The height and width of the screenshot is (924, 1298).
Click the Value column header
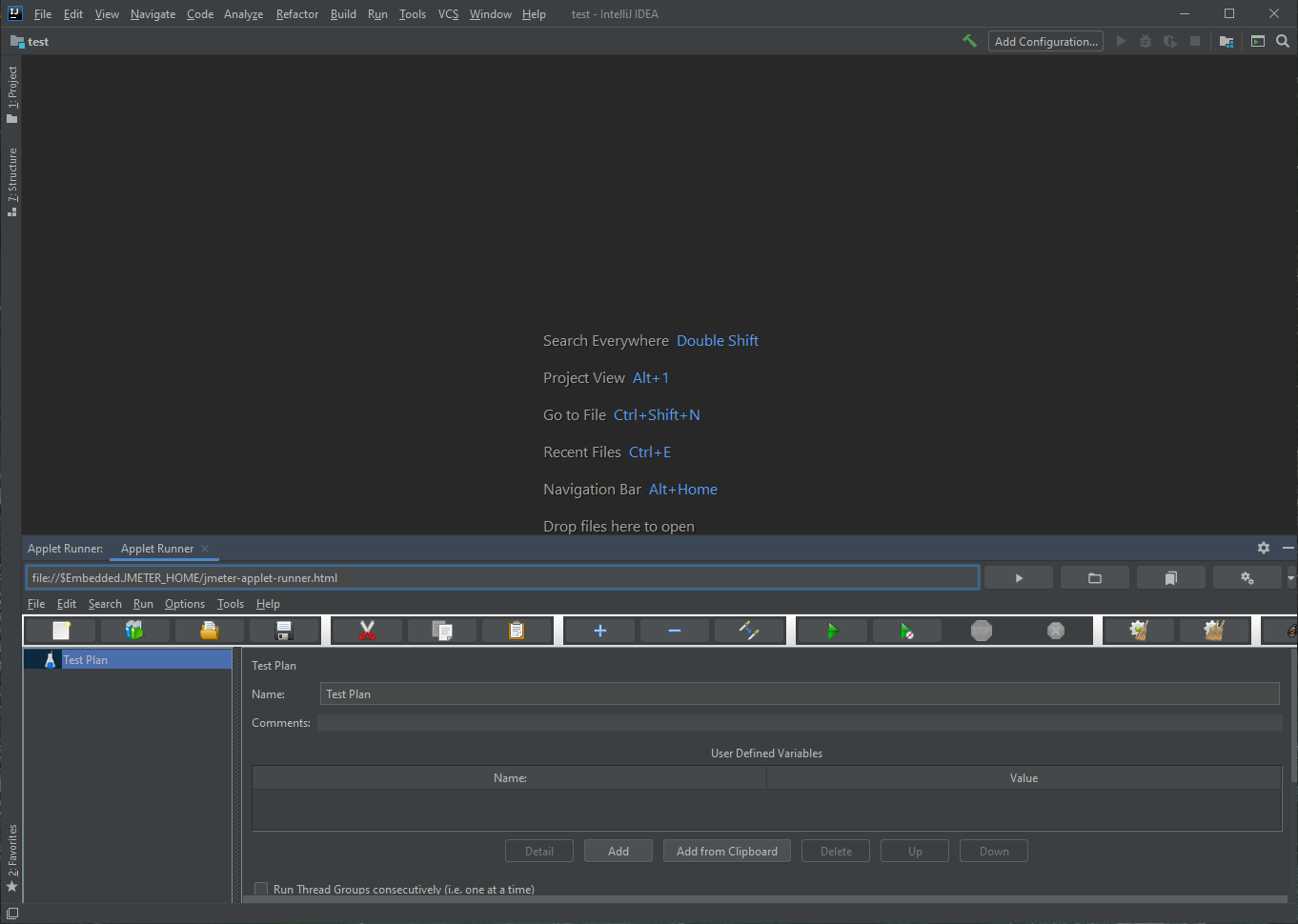pyautogui.click(x=1024, y=778)
